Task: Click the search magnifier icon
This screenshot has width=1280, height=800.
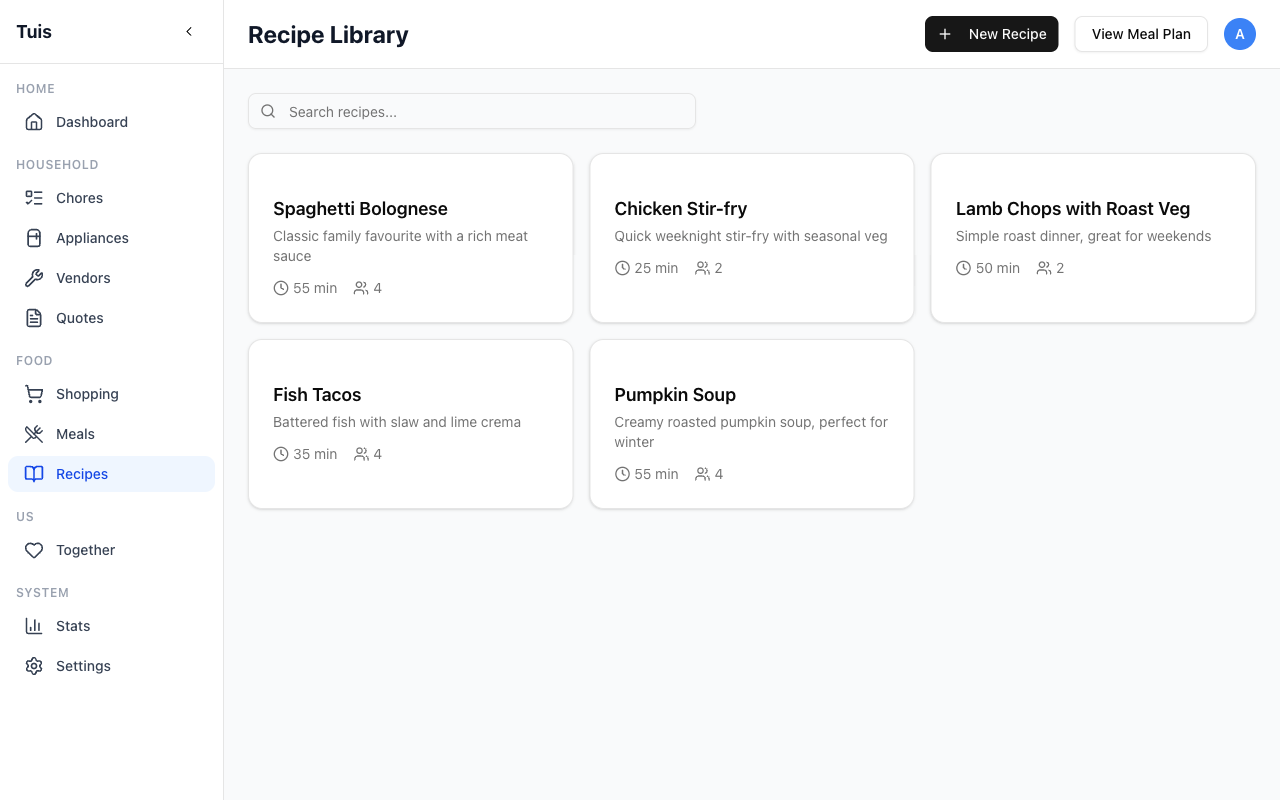Action: coord(268,111)
